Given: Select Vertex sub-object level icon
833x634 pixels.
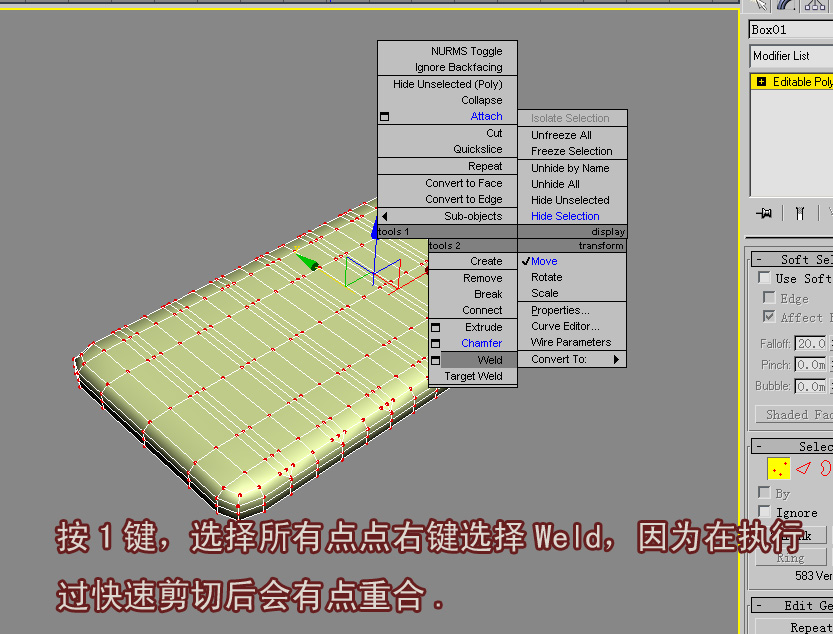Looking at the screenshot, I should (779, 468).
